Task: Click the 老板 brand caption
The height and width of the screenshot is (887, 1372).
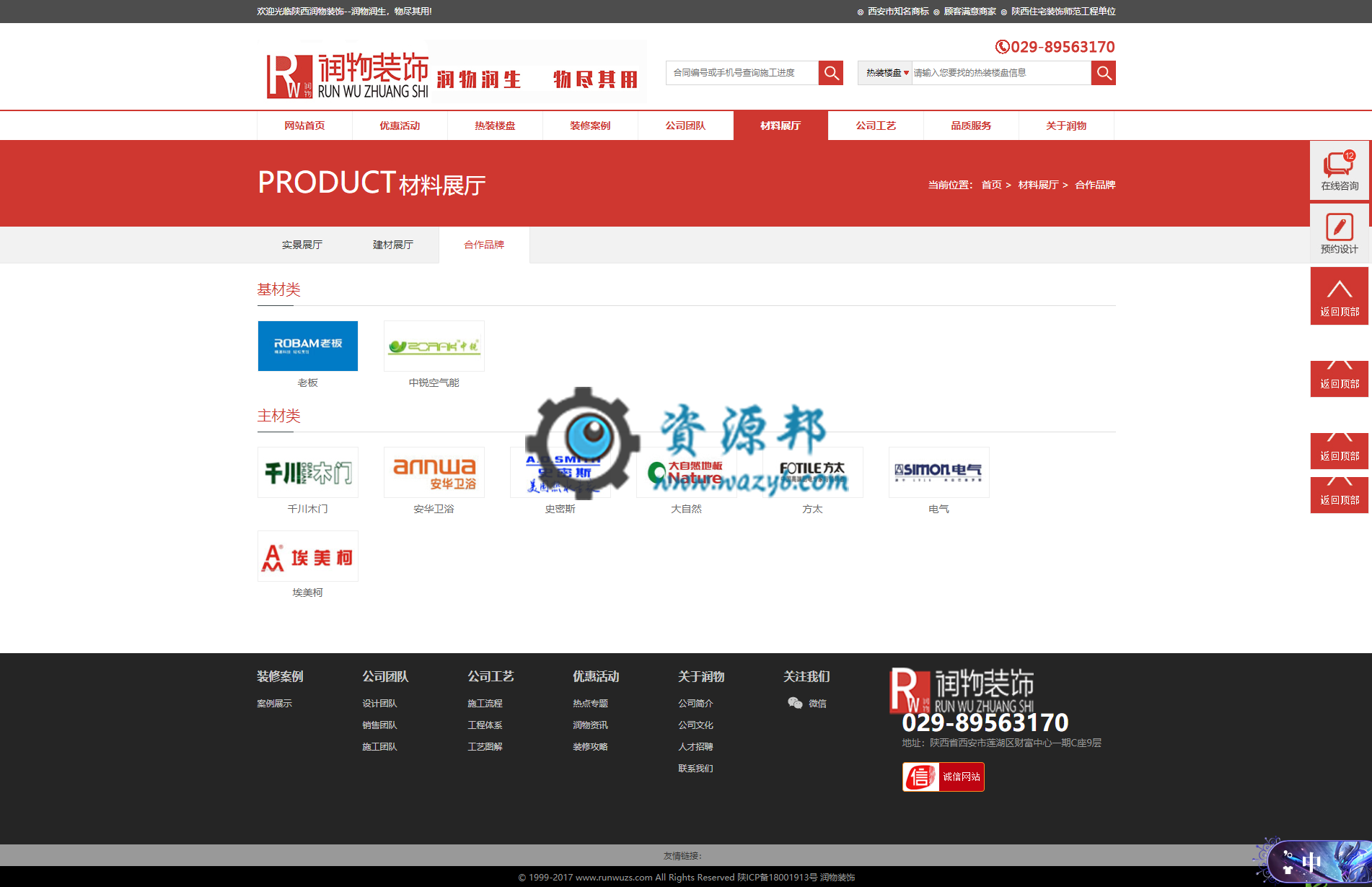Action: (x=308, y=383)
